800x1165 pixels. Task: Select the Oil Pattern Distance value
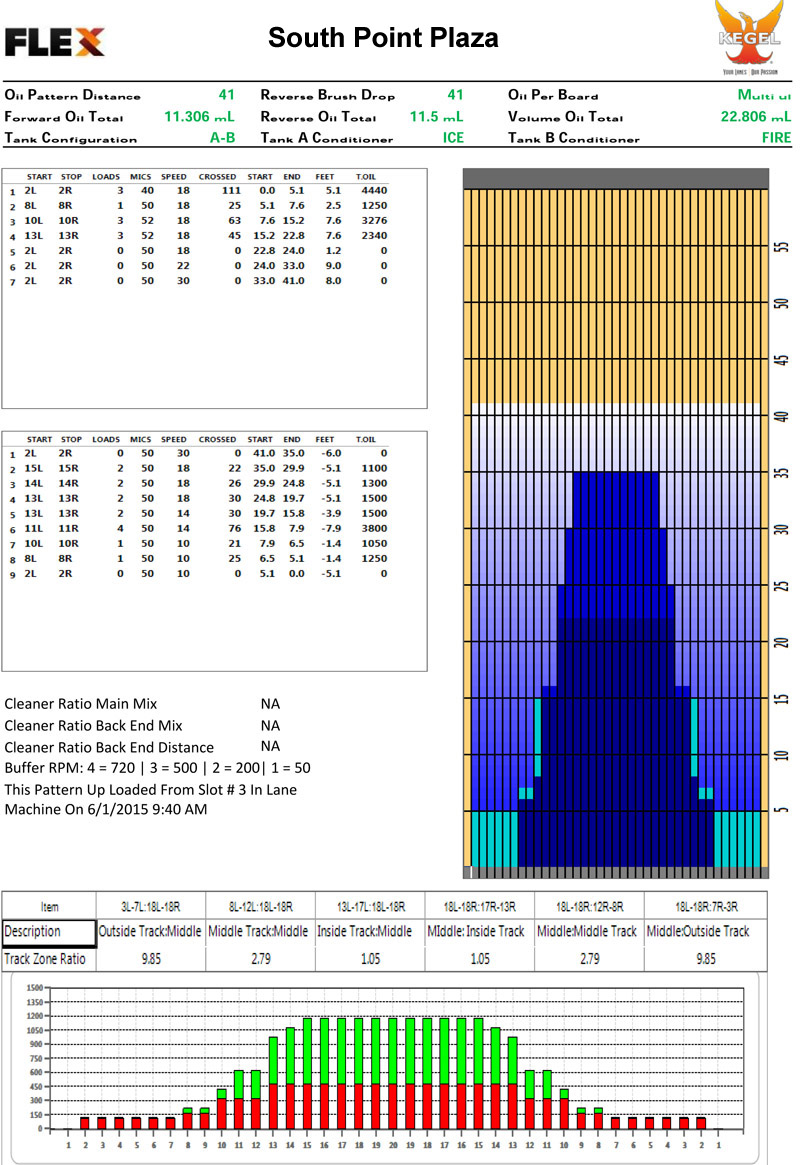coord(226,95)
